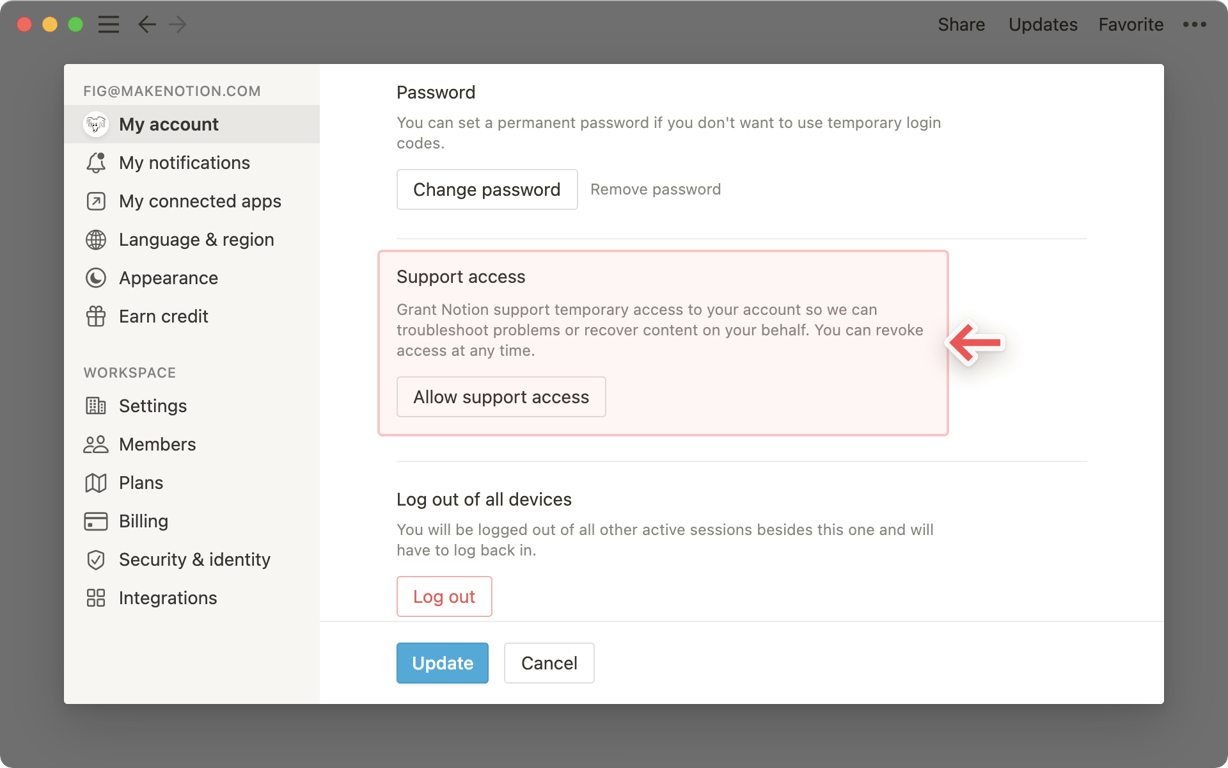Image resolution: width=1228 pixels, height=768 pixels.
Task: Click the My connected apps arrow icon
Action: coord(96,201)
